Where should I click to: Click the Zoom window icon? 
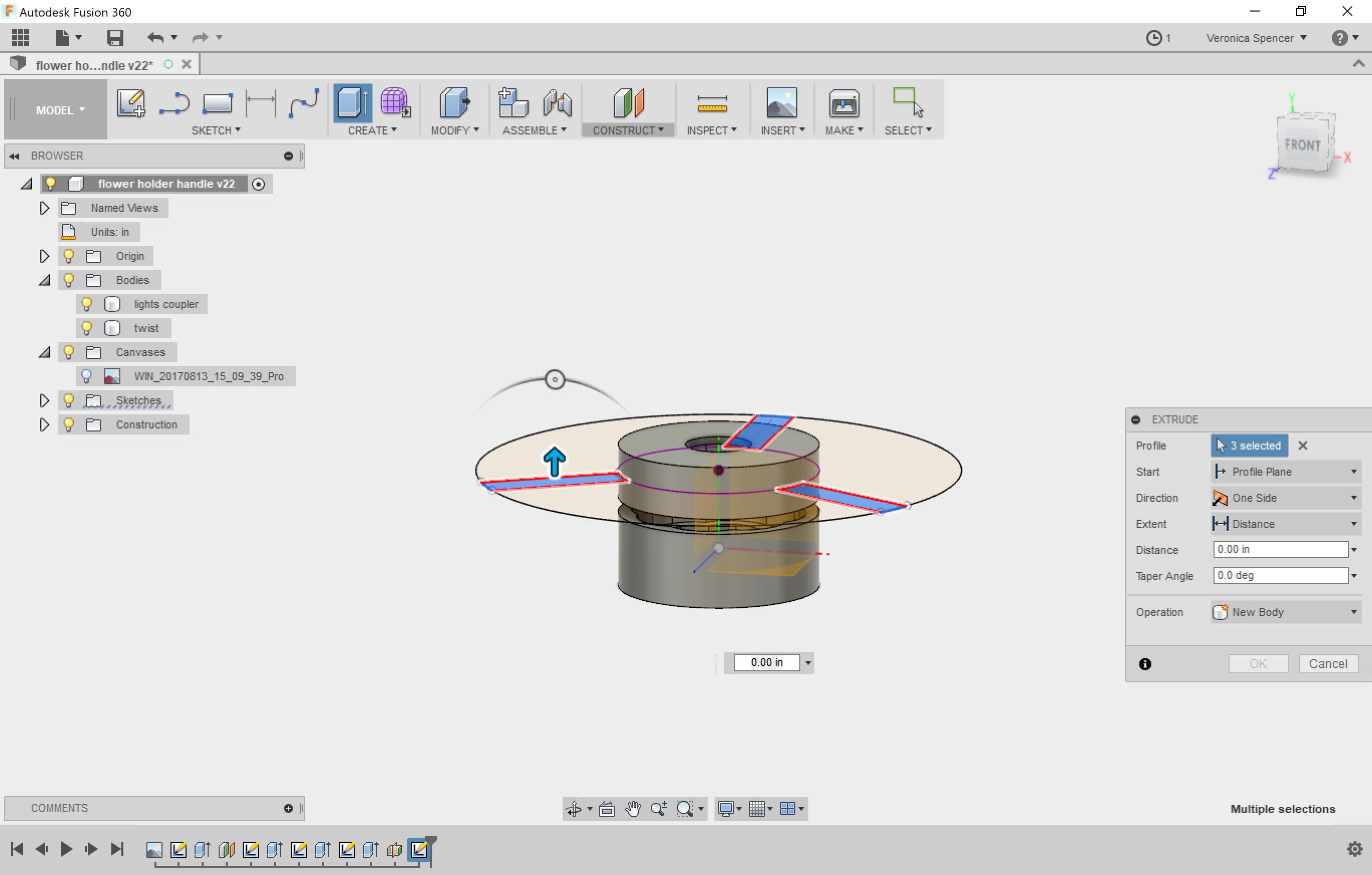click(x=684, y=808)
